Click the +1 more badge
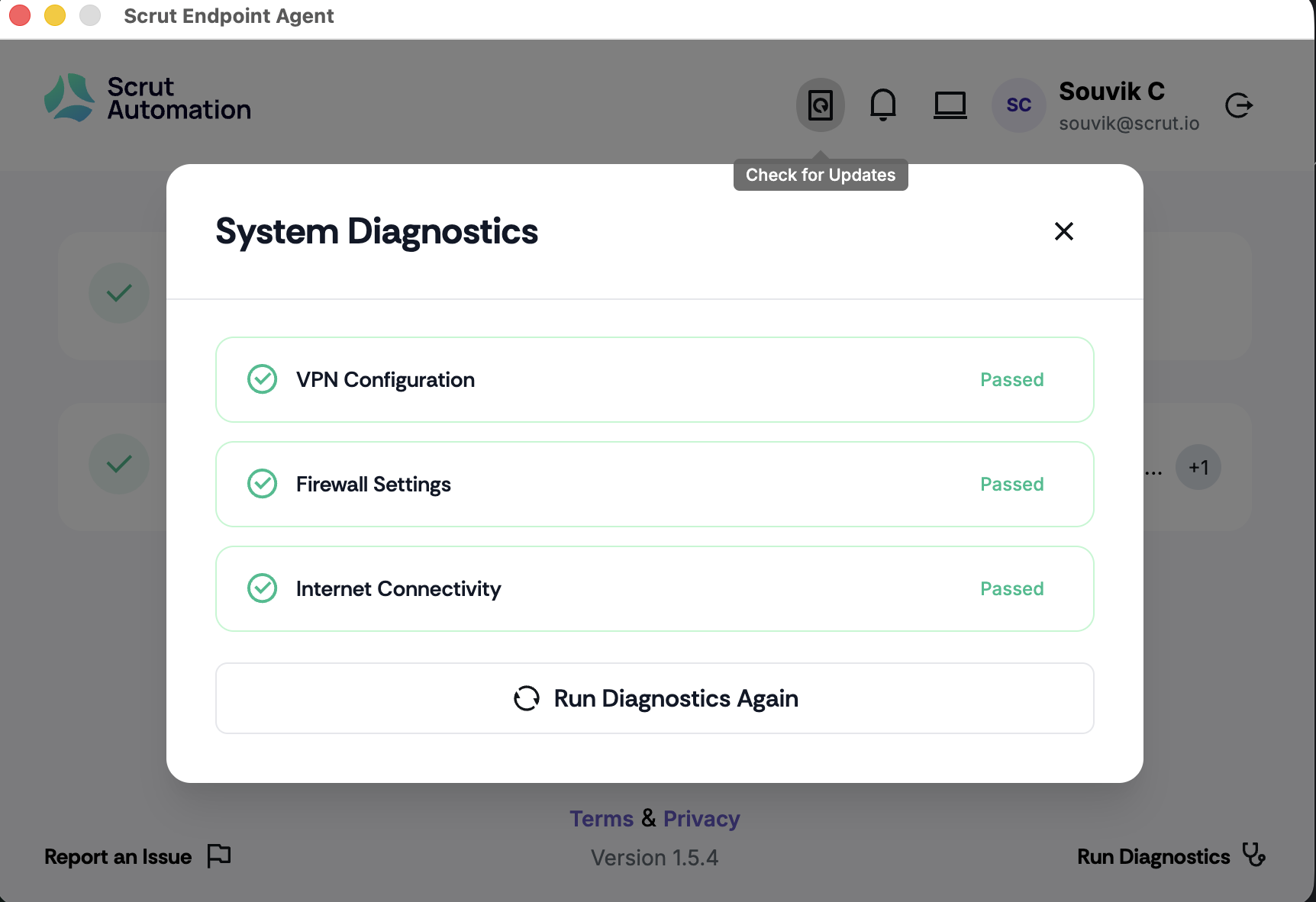Image resolution: width=1316 pixels, height=902 pixels. [1198, 467]
